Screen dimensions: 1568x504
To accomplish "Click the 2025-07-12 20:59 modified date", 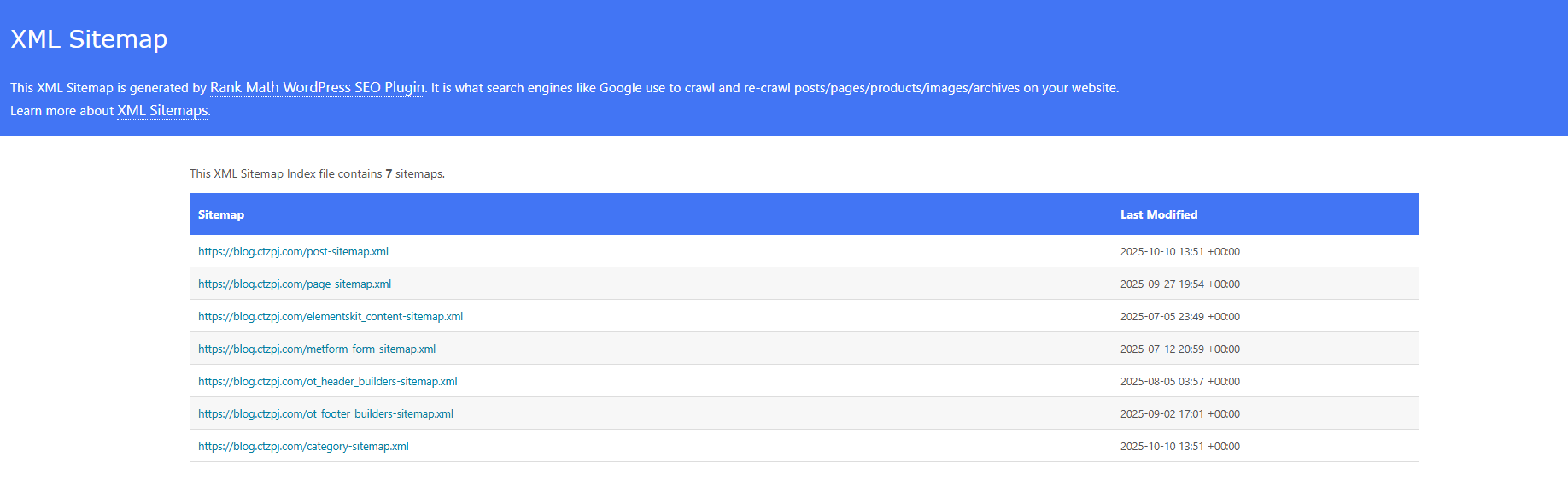I will click(x=1179, y=349).
